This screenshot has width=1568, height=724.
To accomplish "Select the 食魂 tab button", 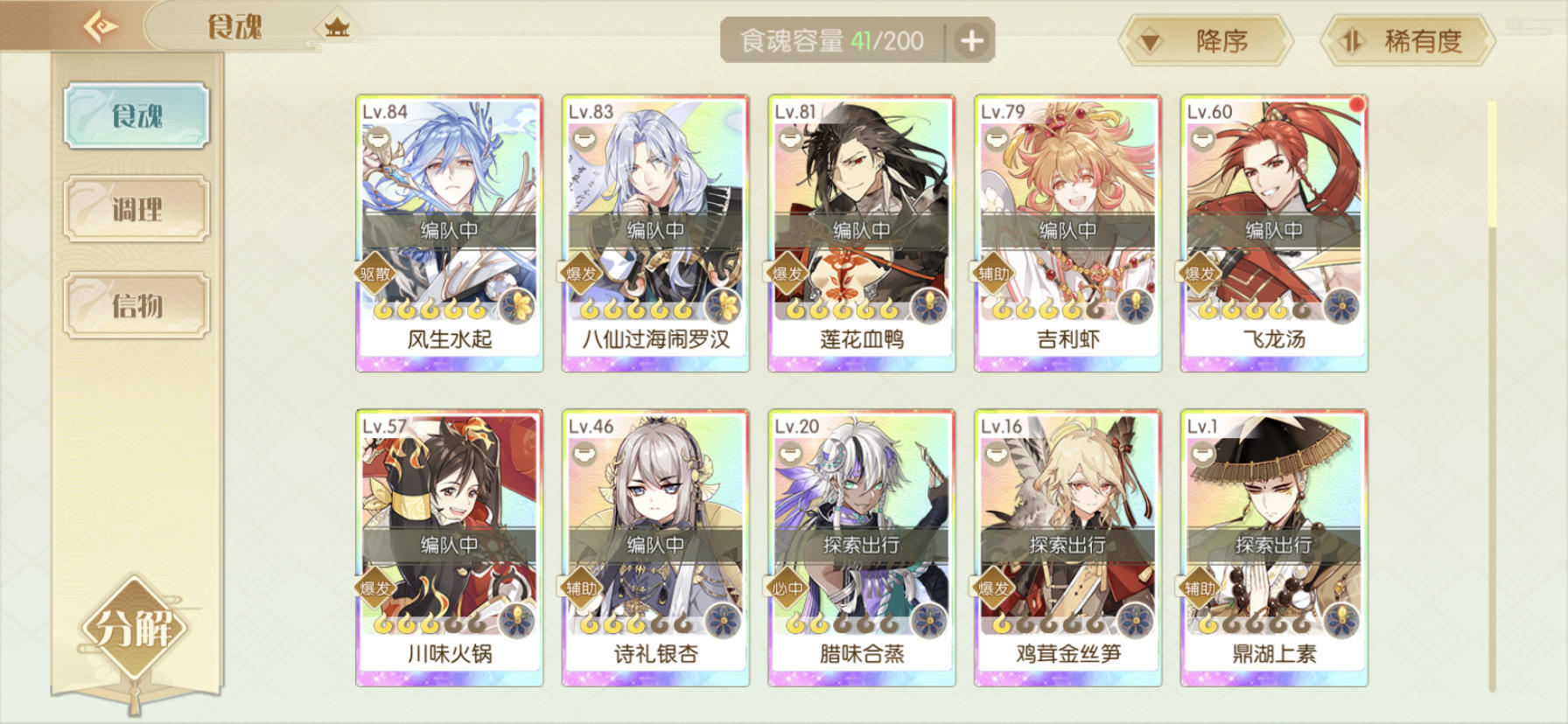I will (136, 115).
